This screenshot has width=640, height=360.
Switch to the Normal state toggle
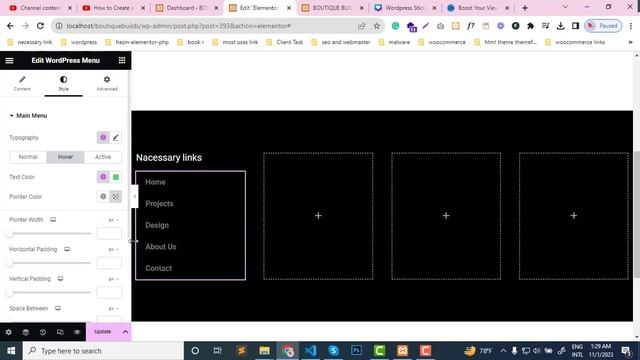(x=28, y=157)
